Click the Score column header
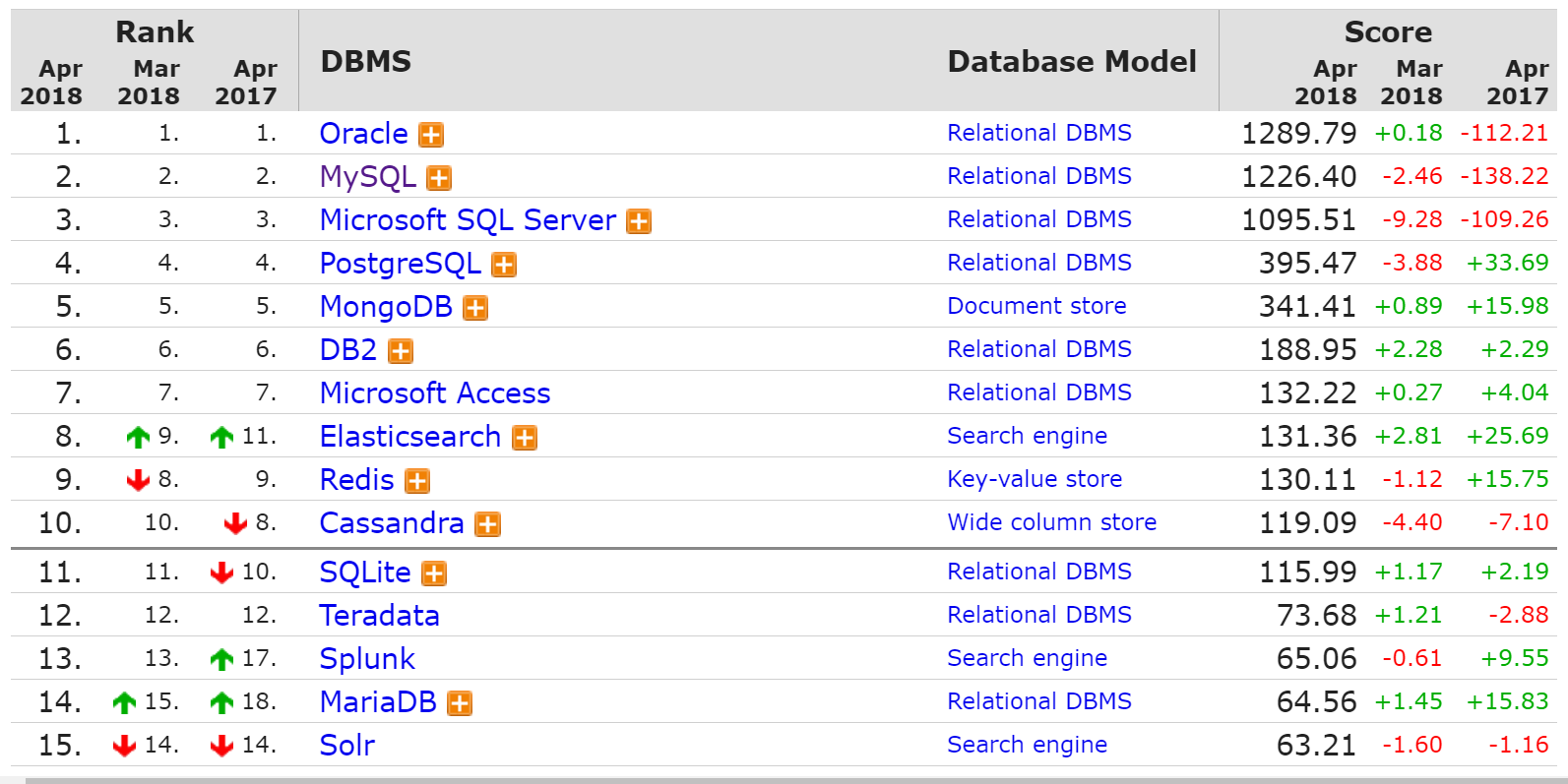This screenshot has height=784, width=1568. point(1388,31)
